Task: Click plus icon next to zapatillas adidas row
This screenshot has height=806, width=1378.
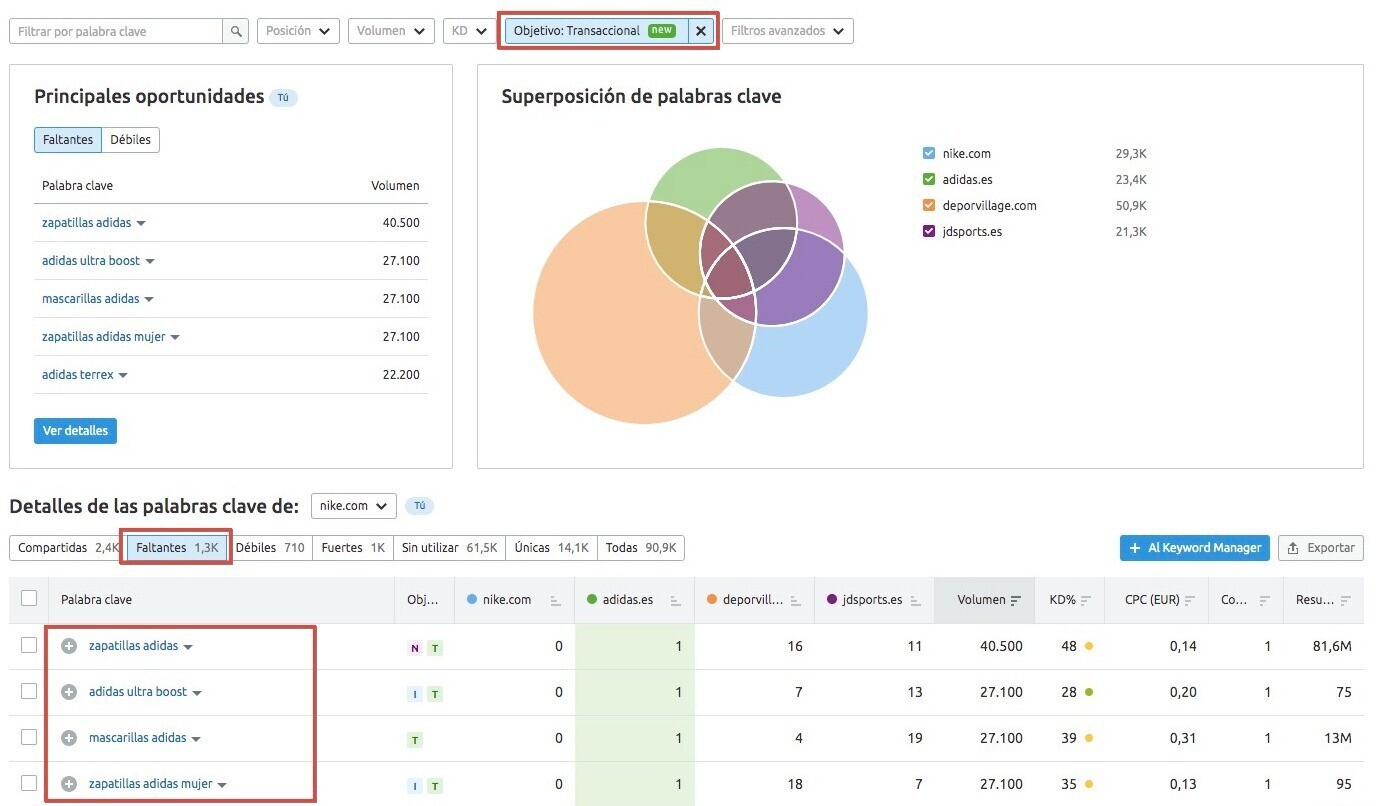Action: [69, 646]
